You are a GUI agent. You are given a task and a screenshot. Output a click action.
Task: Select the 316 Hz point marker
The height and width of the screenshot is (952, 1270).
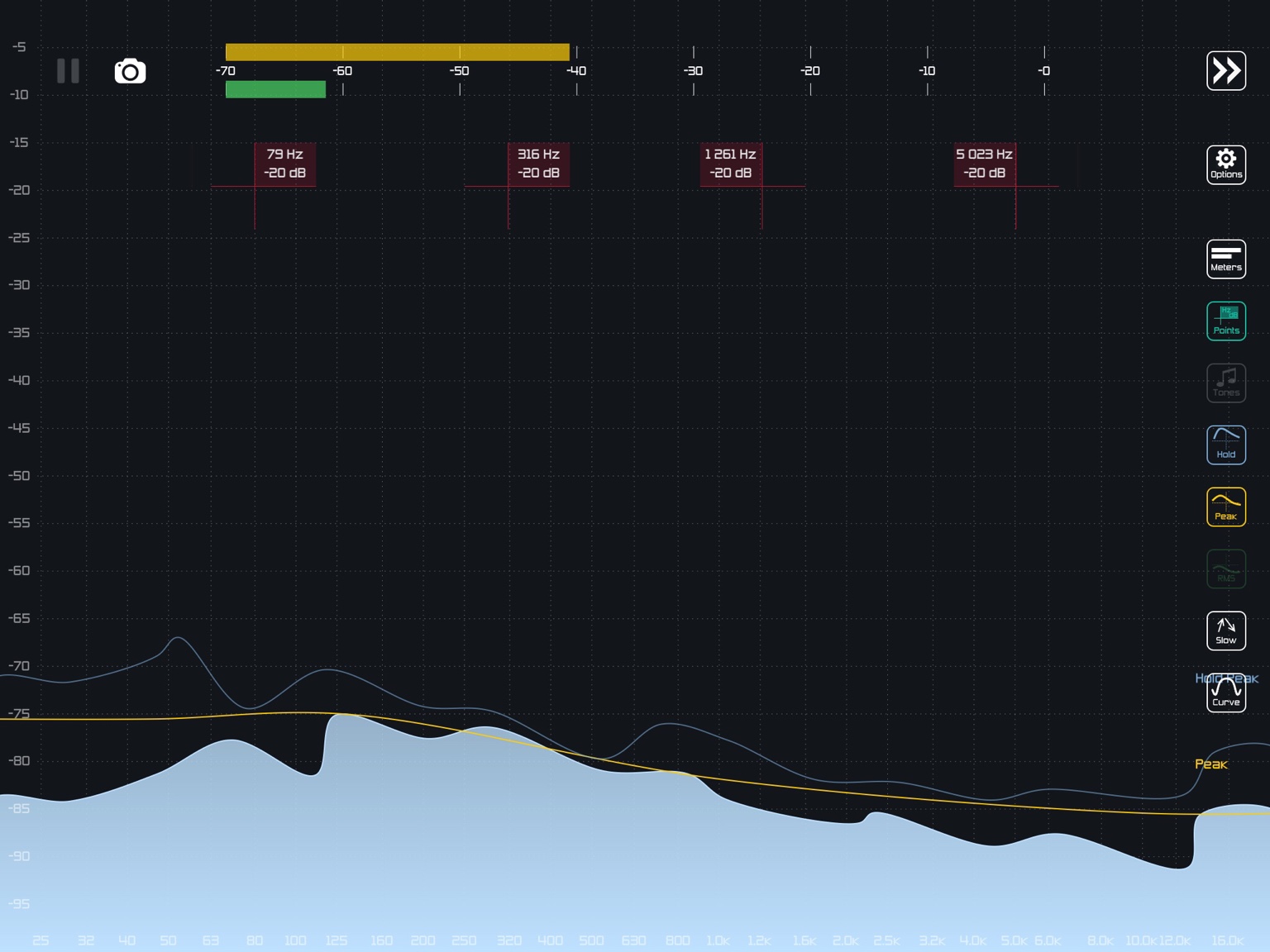(538, 164)
